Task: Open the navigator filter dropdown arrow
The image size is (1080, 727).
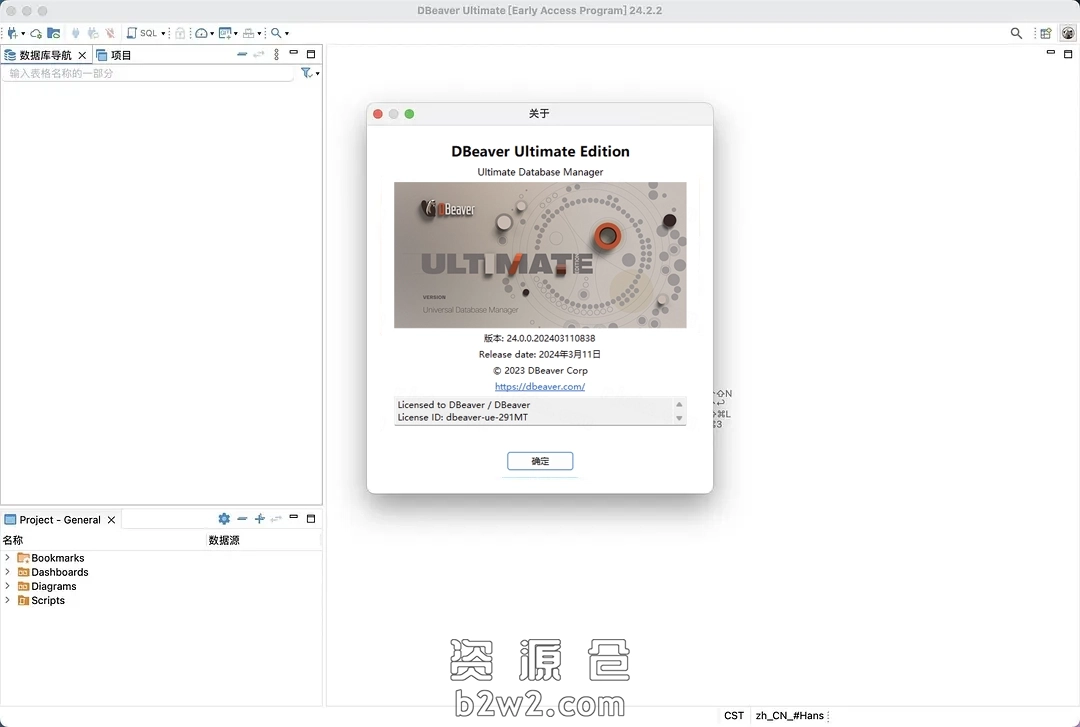Action: point(318,74)
